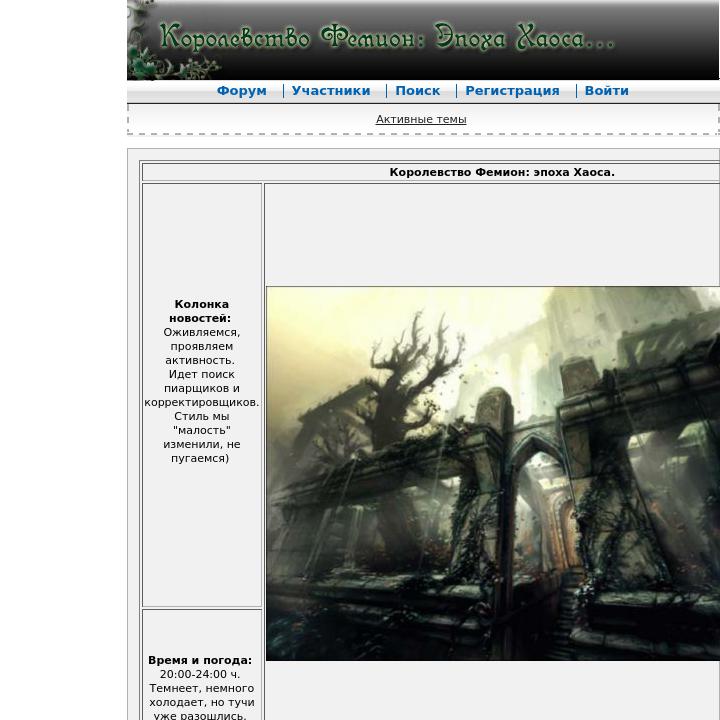This screenshot has height=720, width=720.
Task: Click the '20:00-24:00 ч.' time text
Action: [200, 675]
